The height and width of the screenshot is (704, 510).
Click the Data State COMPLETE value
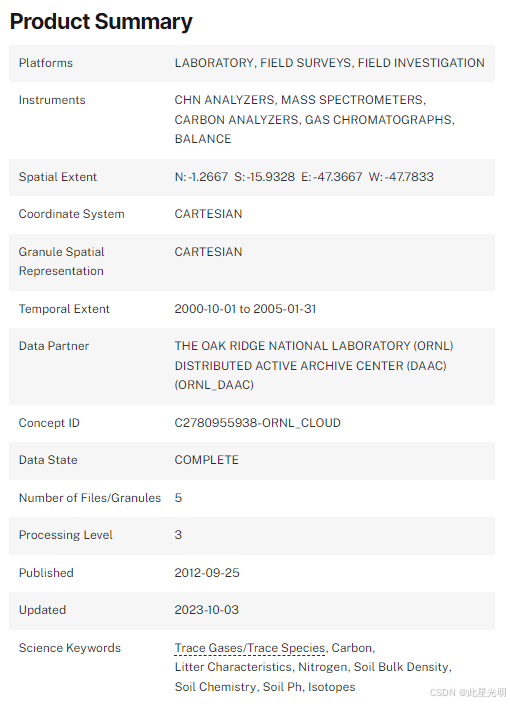[207, 460]
